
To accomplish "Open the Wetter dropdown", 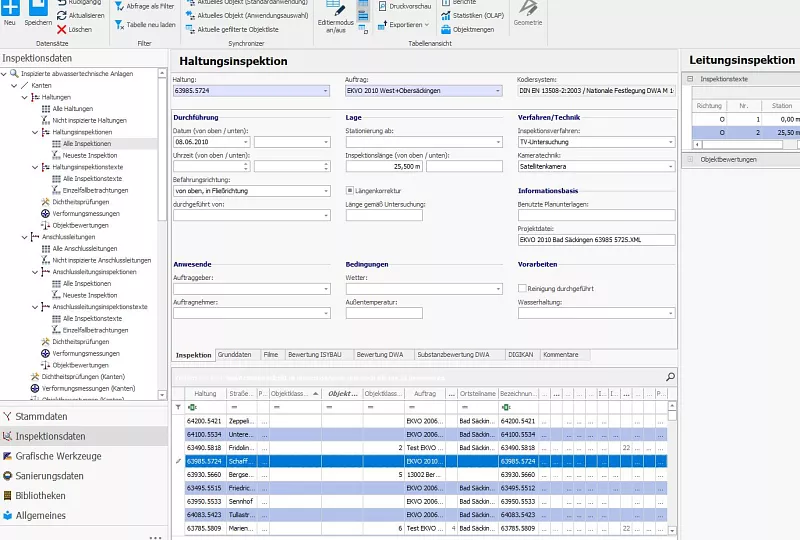I will (x=498, y=289).
